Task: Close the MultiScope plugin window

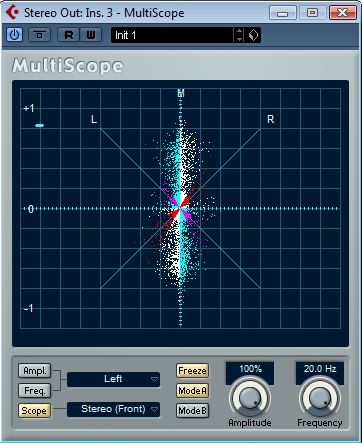Action: (x=342, y=13)
